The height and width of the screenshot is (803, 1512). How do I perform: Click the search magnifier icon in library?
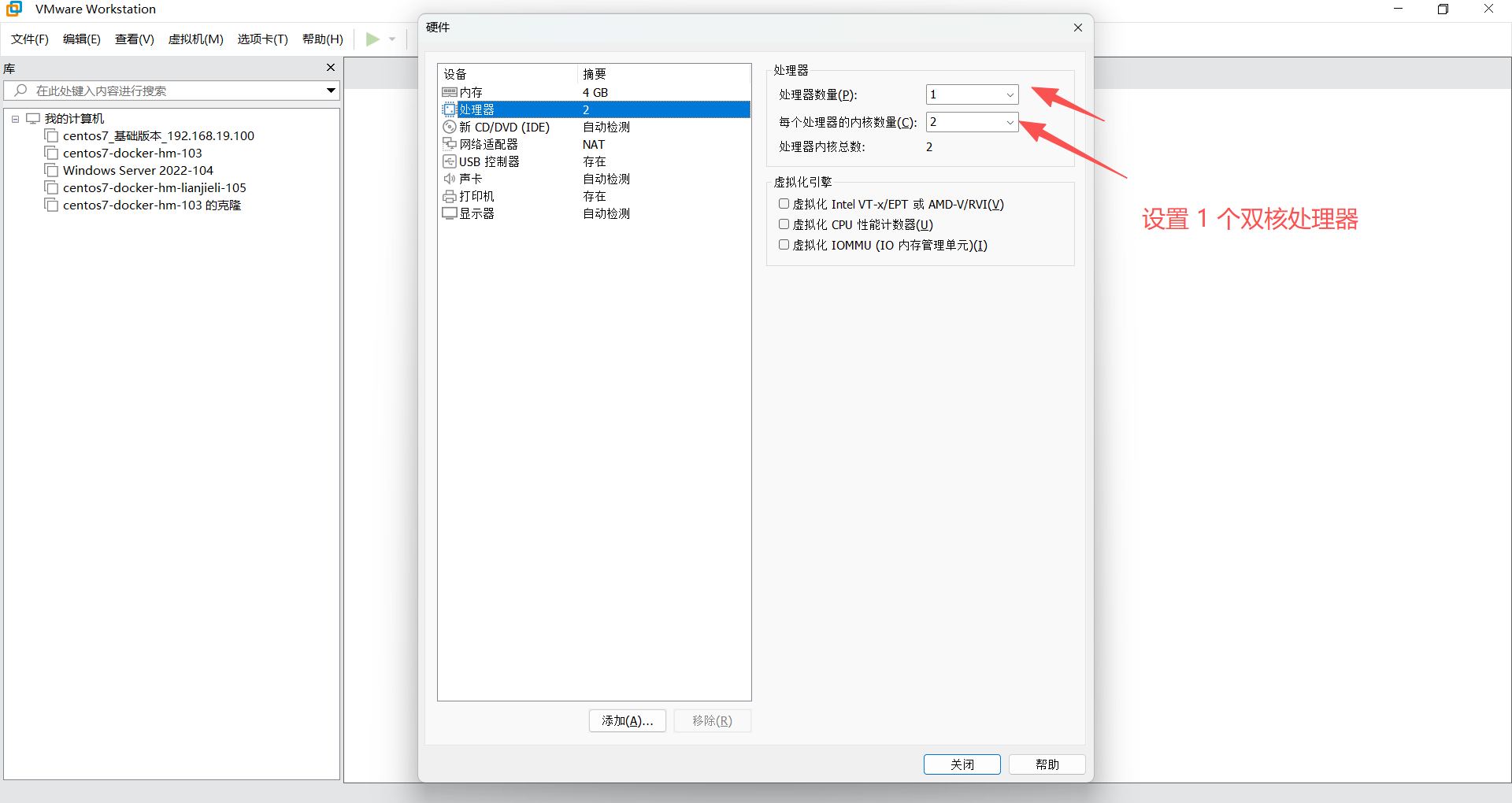tap(21, 91)
